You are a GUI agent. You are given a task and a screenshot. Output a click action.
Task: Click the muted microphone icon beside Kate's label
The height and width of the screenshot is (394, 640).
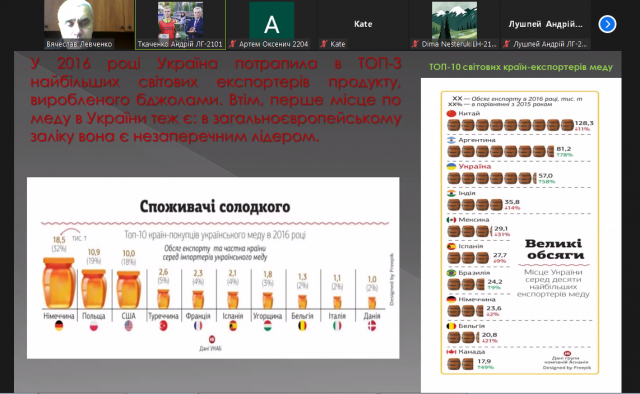click(x=324, y=44)
